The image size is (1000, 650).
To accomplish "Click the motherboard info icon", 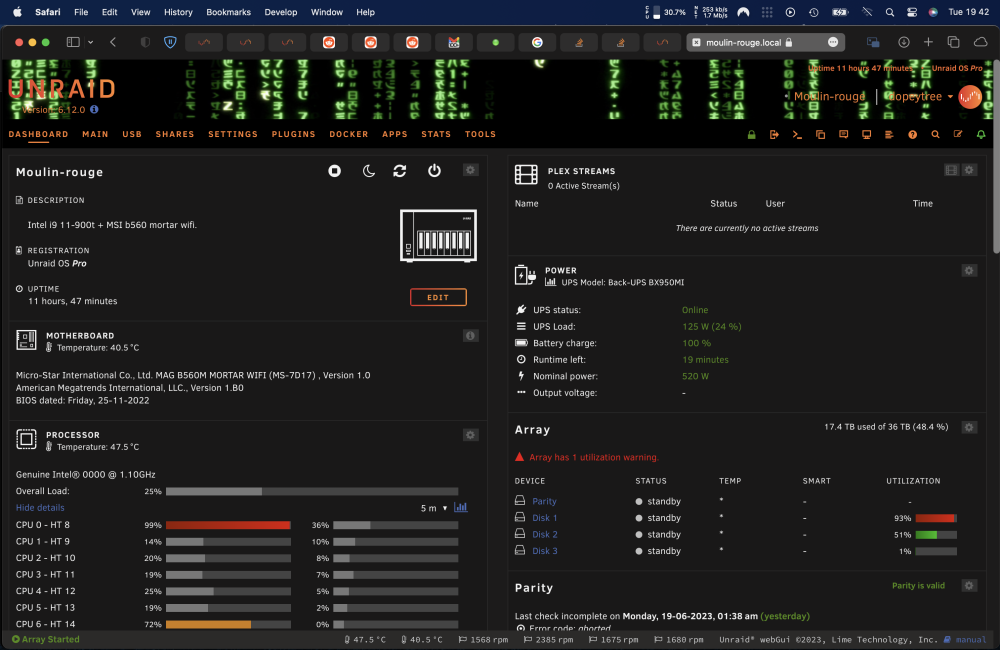I will [x=471, y=336].
